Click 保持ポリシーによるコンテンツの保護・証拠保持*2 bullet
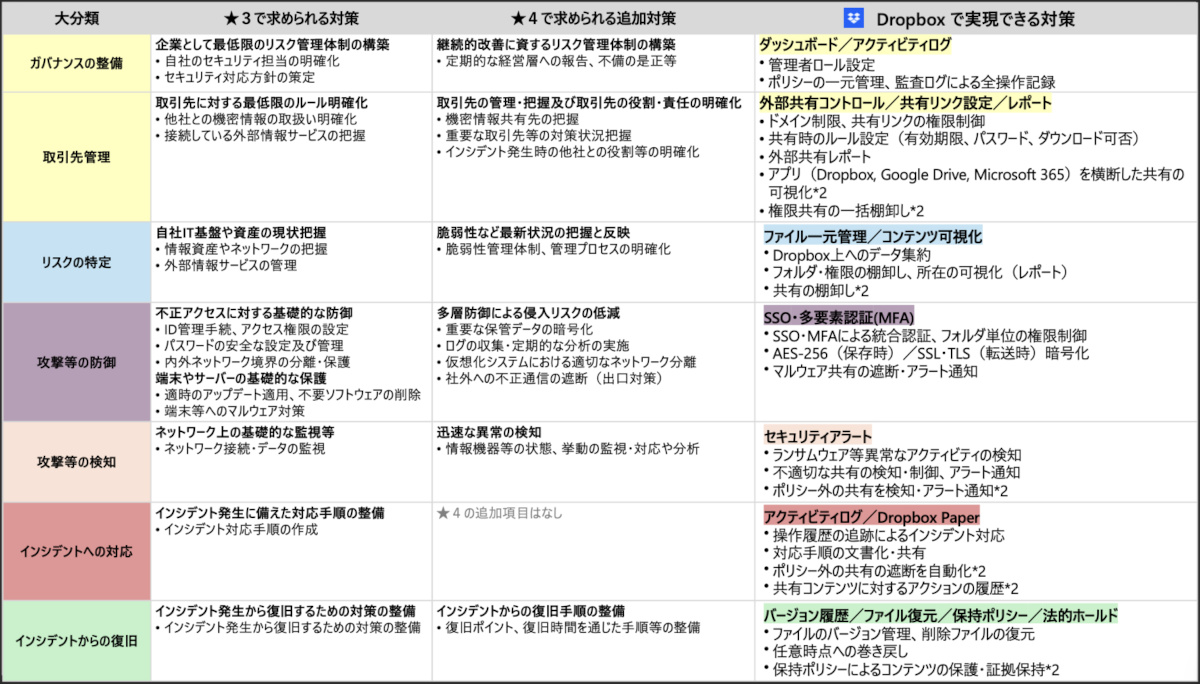The image size is (1200, 684). click(911, 670)
